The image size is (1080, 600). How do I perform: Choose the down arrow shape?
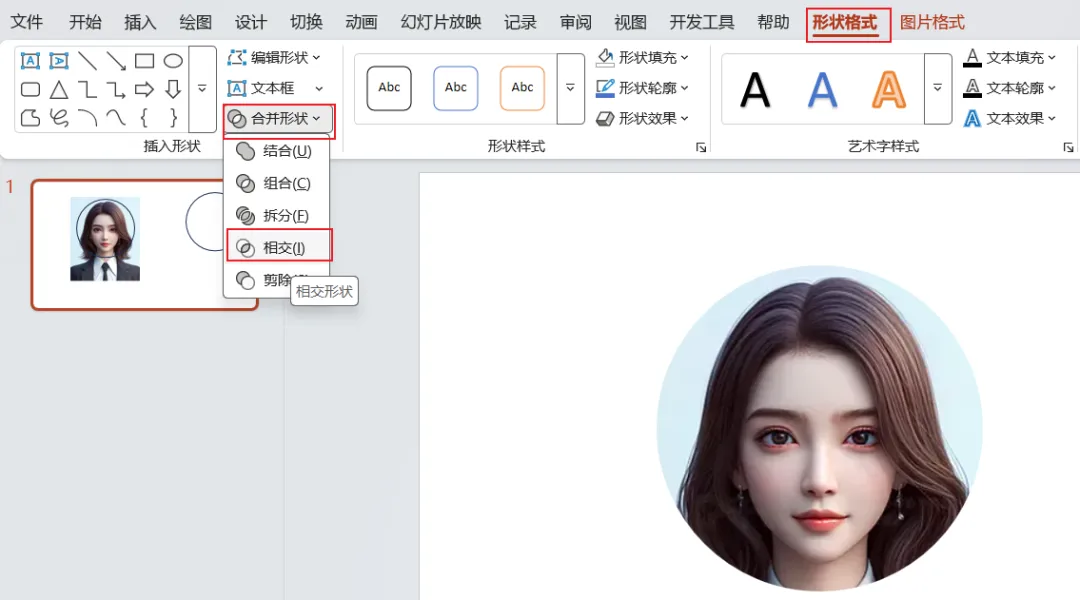click(173, 90)
